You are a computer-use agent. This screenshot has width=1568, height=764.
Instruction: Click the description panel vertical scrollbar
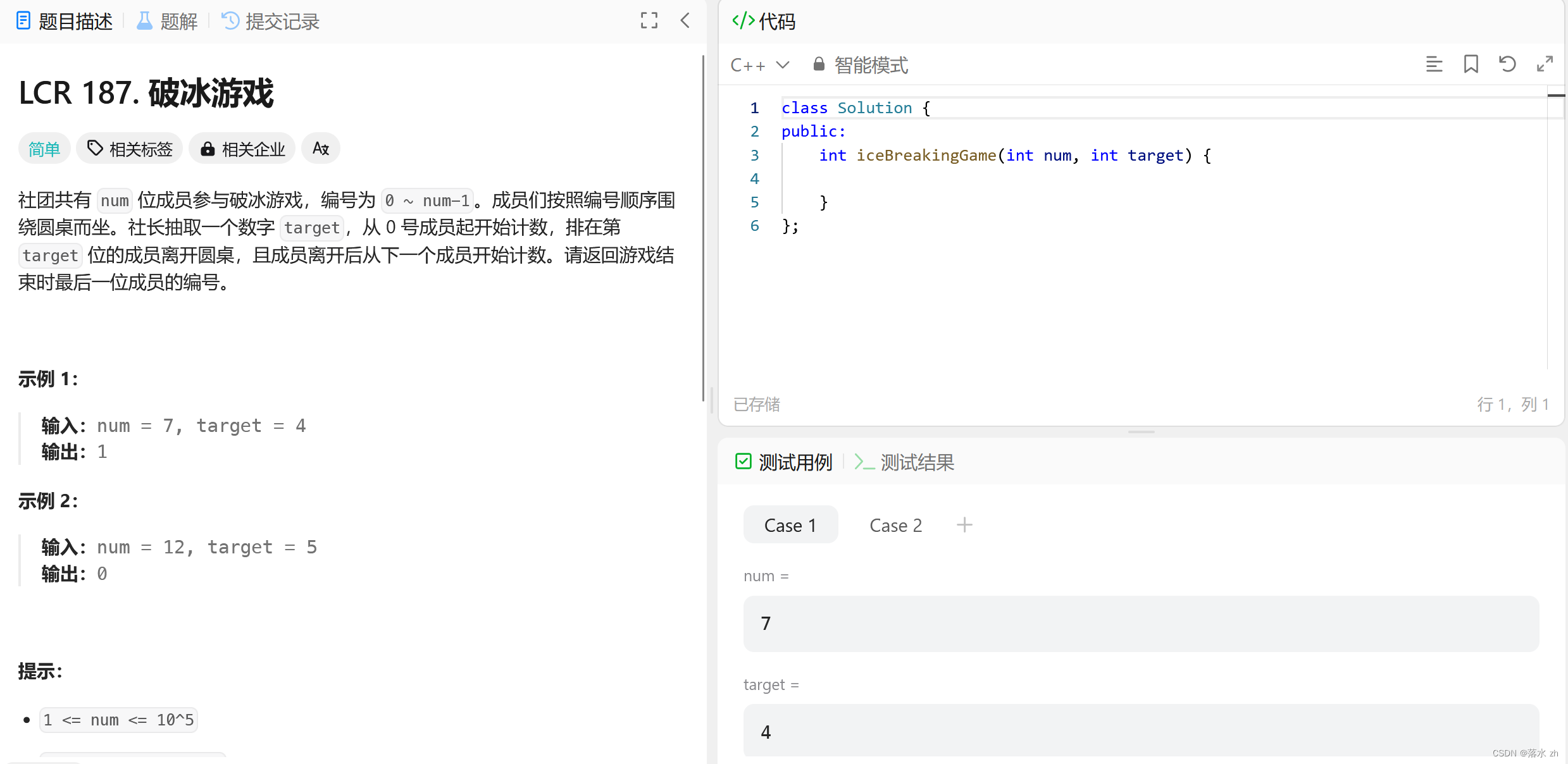coord(703,228)
